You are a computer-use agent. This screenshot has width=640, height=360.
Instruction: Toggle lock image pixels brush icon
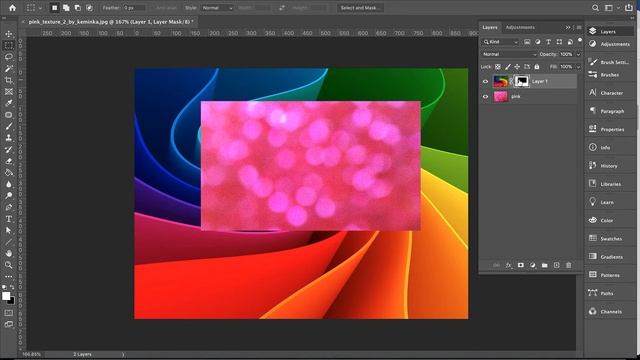508,67
